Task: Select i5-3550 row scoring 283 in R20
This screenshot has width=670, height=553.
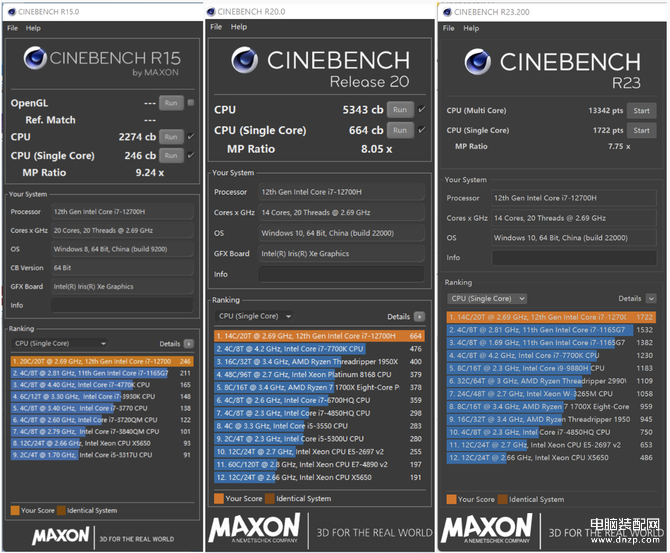Action: pos(319,426)
